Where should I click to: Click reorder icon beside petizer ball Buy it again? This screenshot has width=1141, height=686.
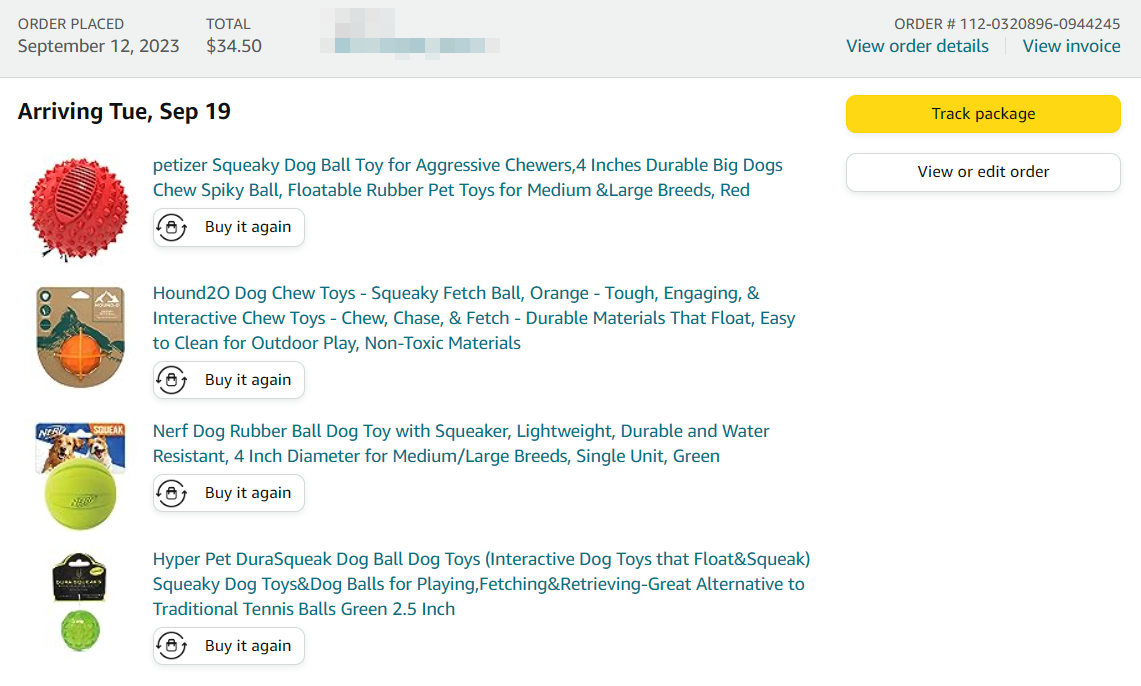pos(172,228)
